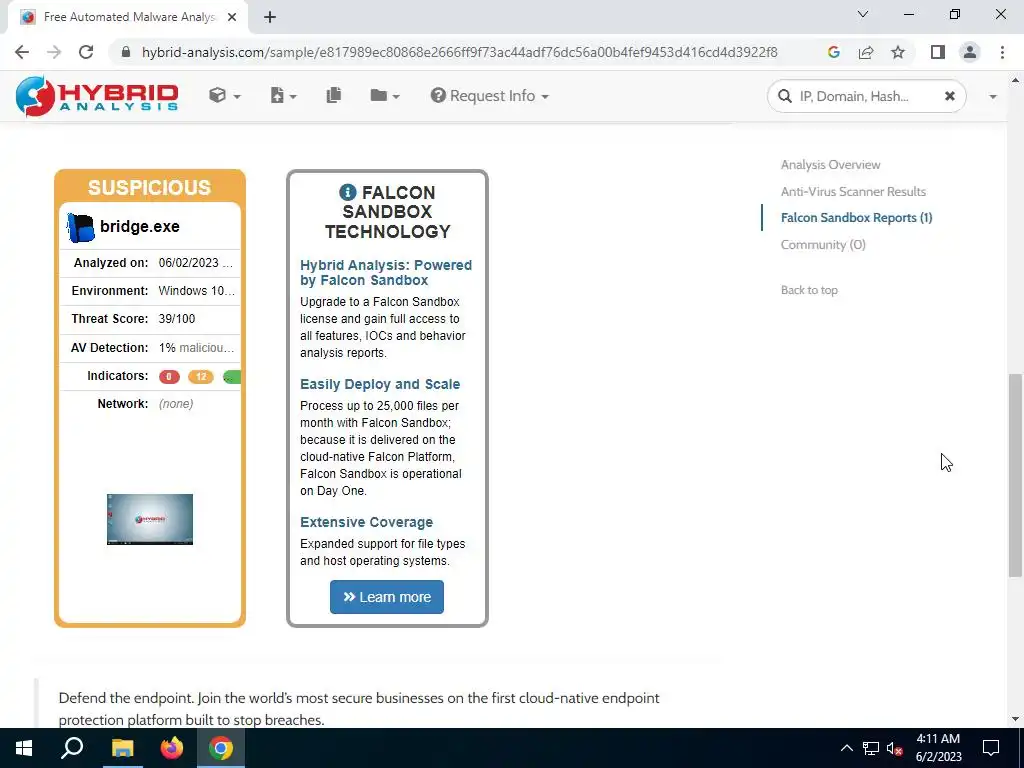Open the Windows Start menu
The height and width of the screenshot is (768, 1024).
[24, 748]
